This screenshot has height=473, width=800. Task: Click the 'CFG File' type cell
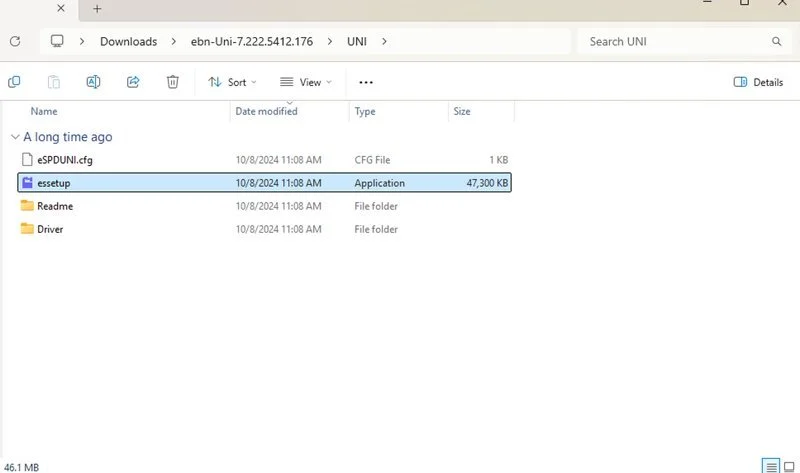(372, 160)
